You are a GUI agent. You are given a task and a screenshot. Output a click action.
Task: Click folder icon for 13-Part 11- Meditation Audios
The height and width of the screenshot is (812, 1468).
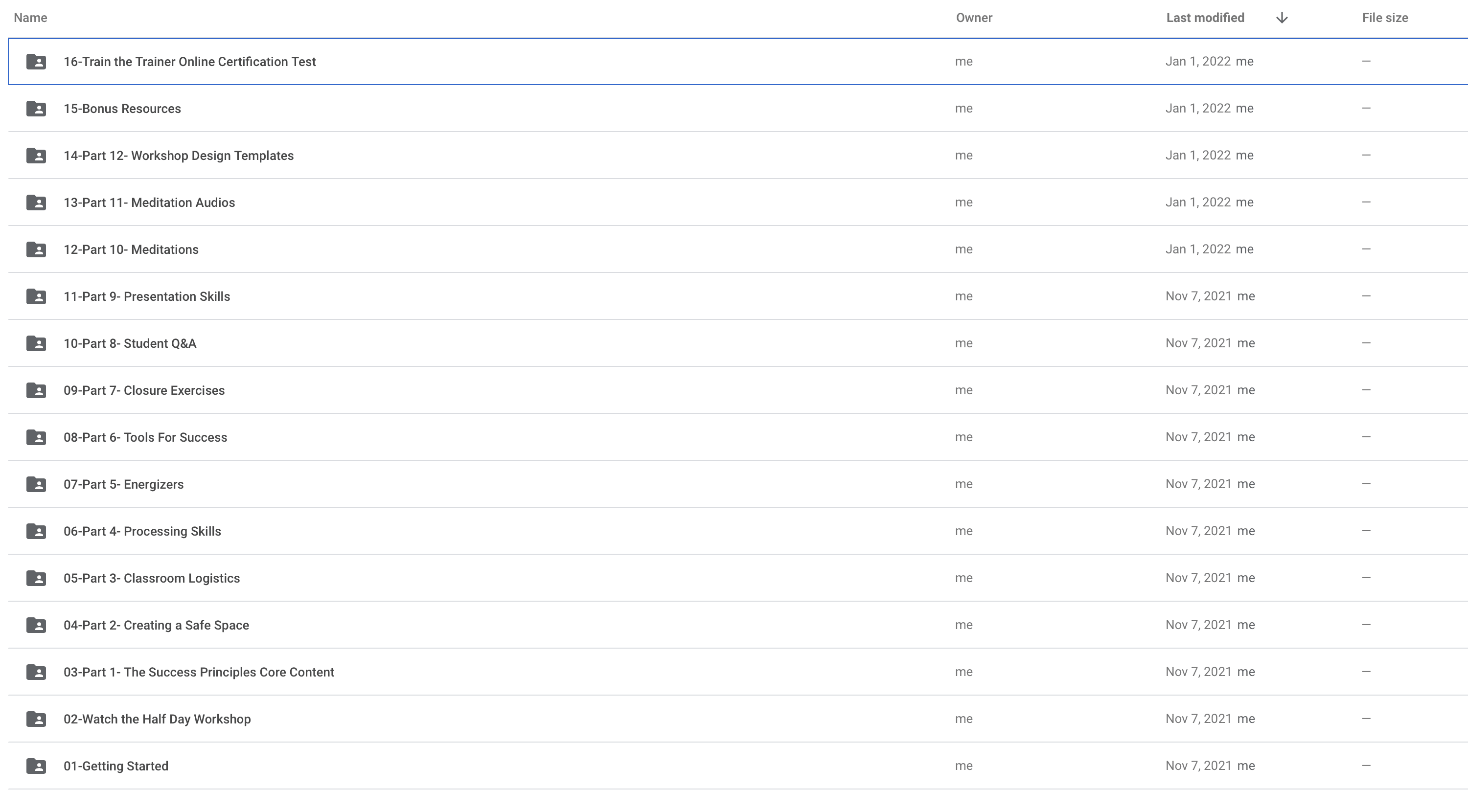36,203
